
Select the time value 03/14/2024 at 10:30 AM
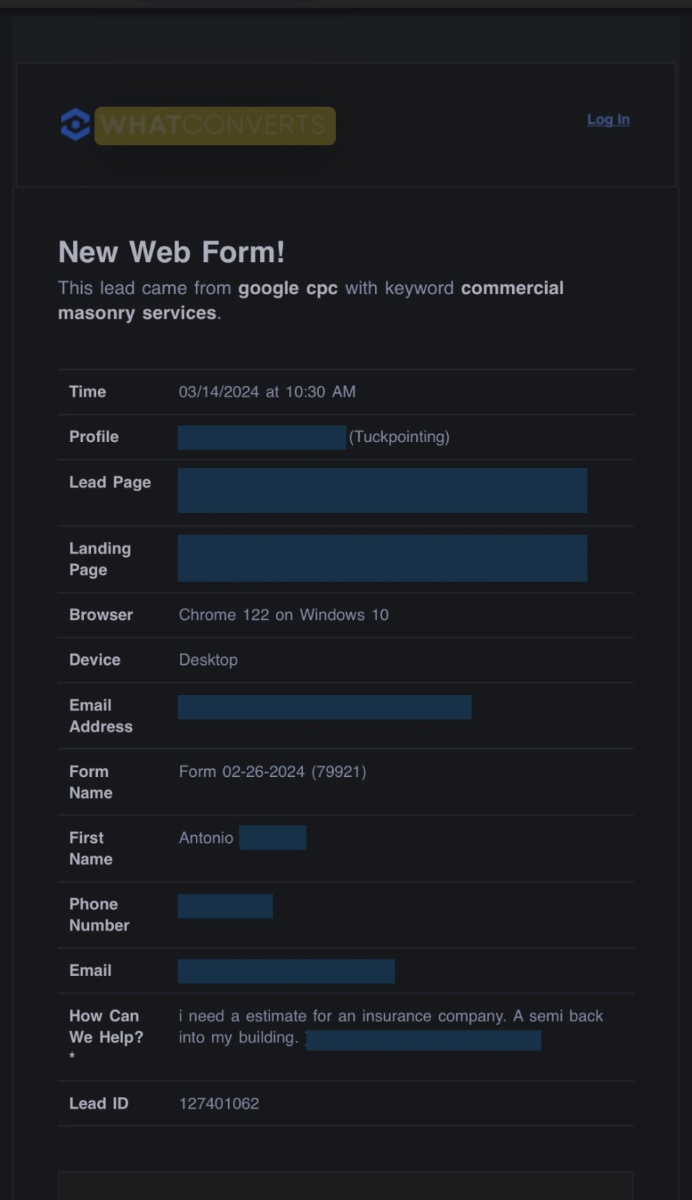[267, 392]
